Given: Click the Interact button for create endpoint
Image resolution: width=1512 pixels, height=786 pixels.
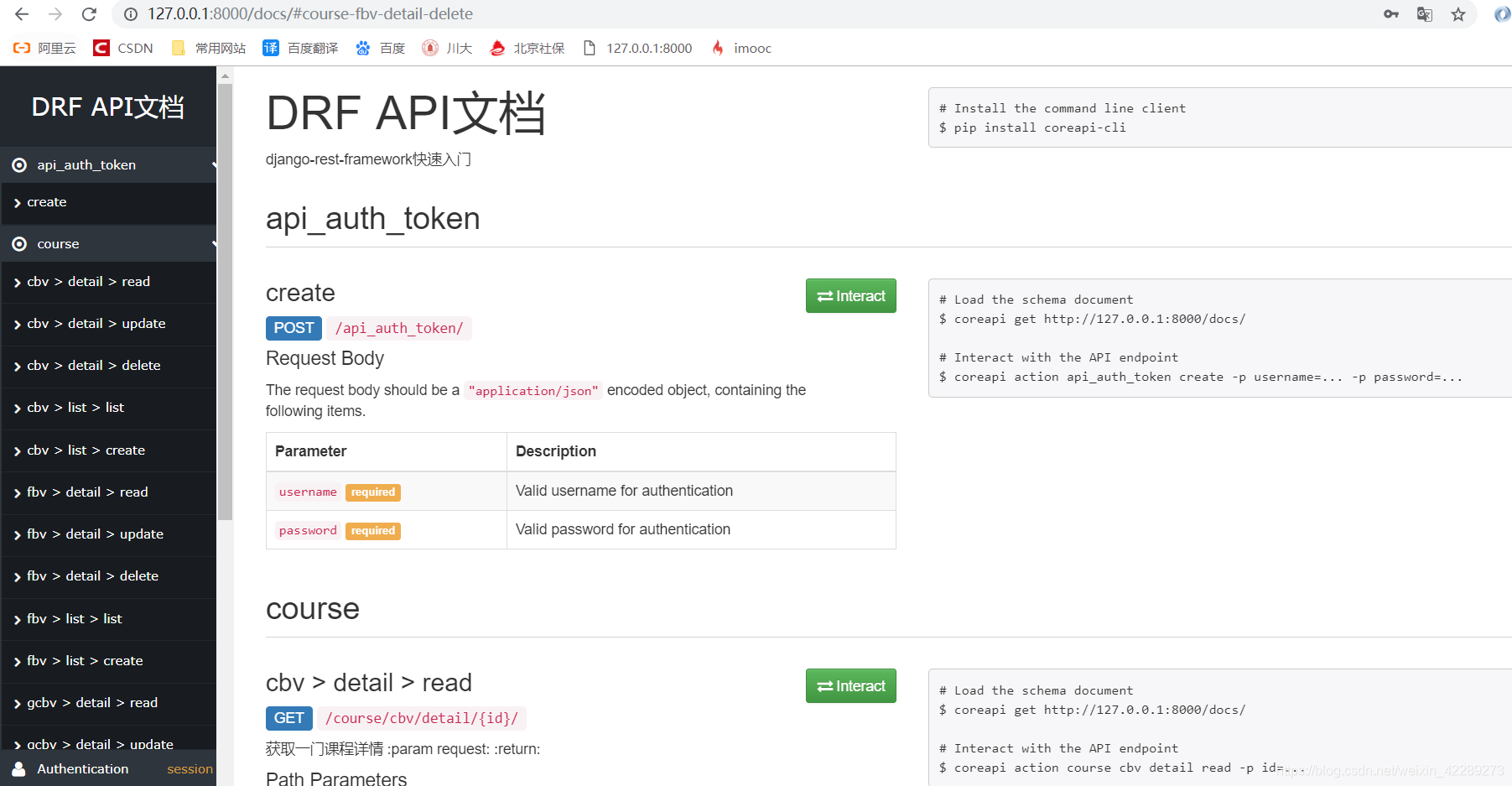Looking at the screenshot, I should (850, 295).
